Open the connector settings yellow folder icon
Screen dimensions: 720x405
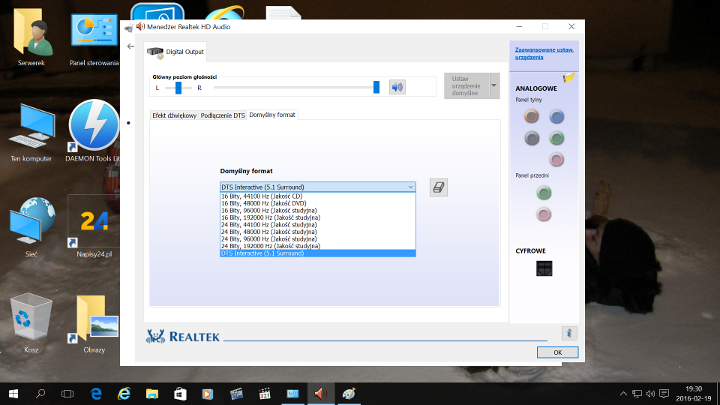[x=569, y=78]
